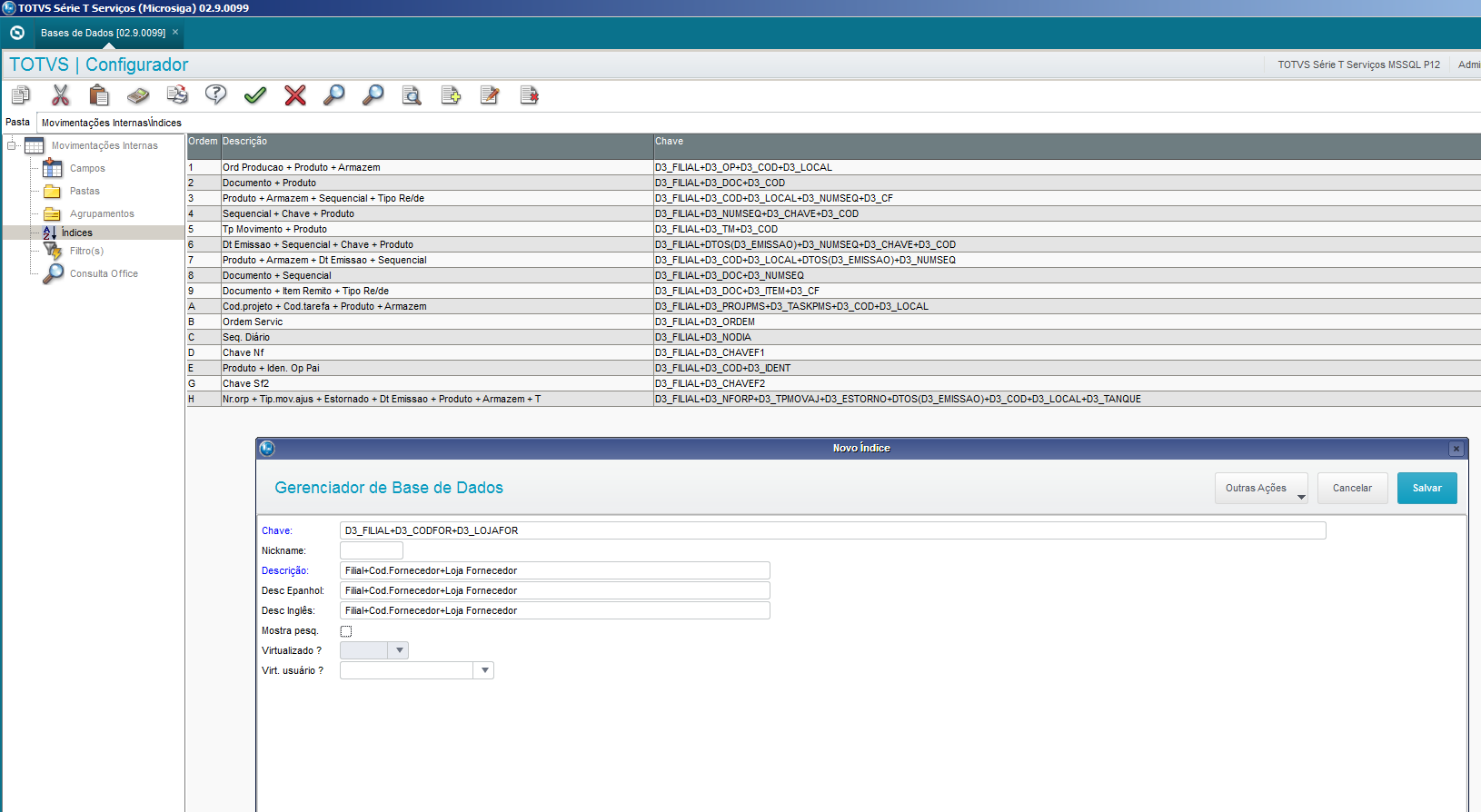The image size is (1481, 812).
Task: Close the Bases de Dados tab
Action: [175, 32]
